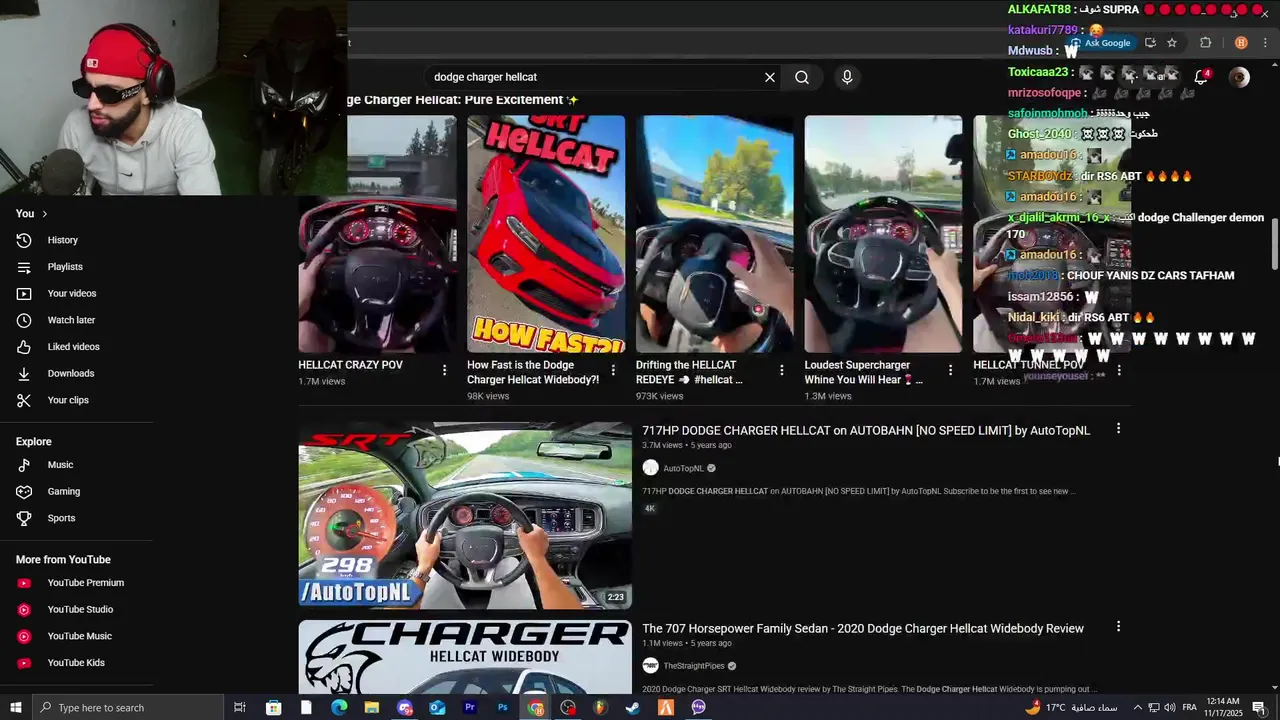
Task: Open Task View on the taskbar
Action: 240,708
